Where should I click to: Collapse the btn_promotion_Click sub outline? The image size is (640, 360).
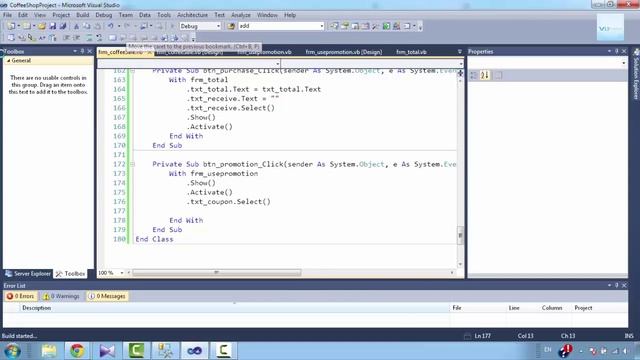point(132,164)
